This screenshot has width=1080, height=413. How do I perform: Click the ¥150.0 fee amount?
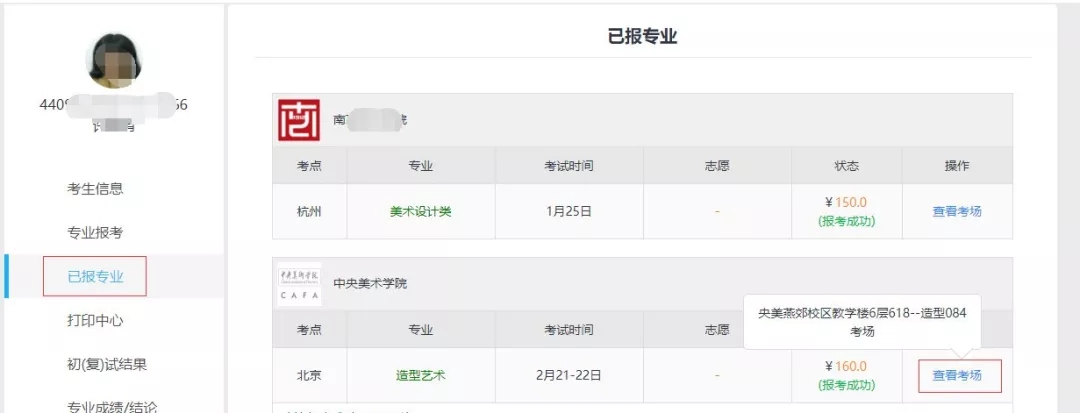pos(846,202)
